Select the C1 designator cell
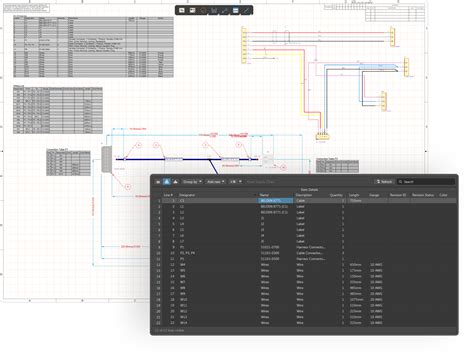This screenshot has height=361, width=474. (217, 201)
